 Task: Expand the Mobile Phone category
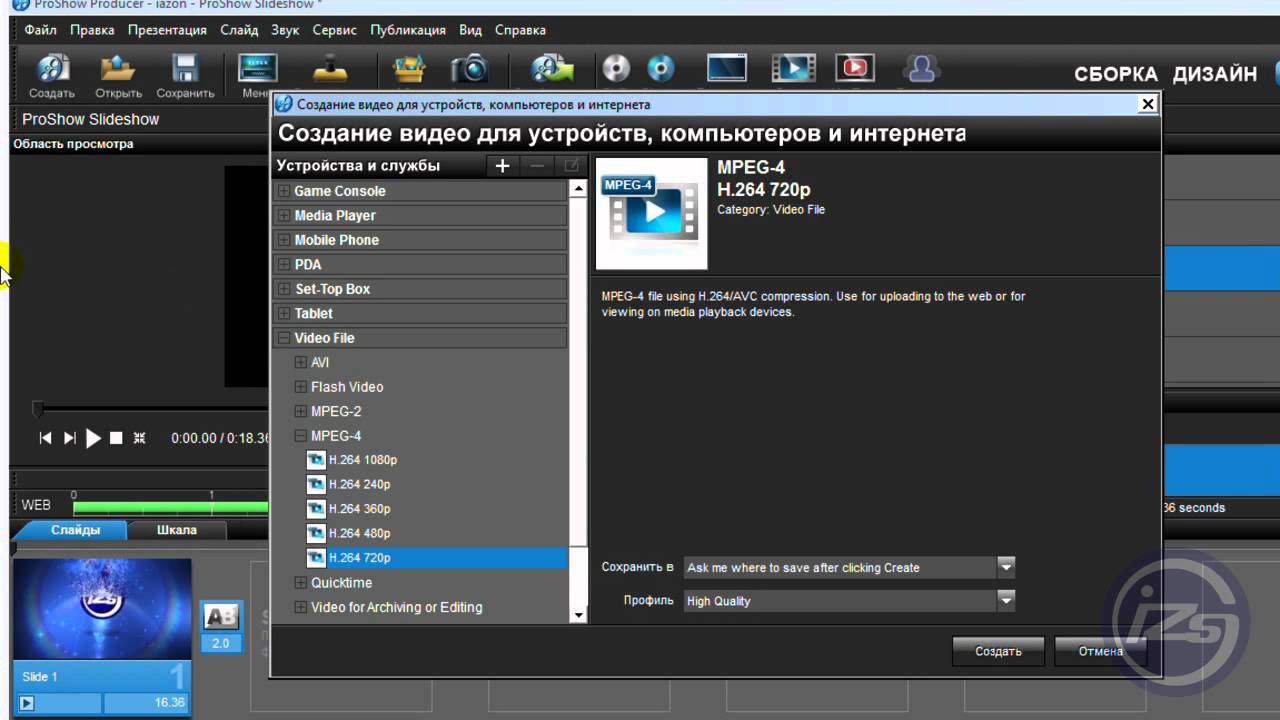[x=284, y=240]
